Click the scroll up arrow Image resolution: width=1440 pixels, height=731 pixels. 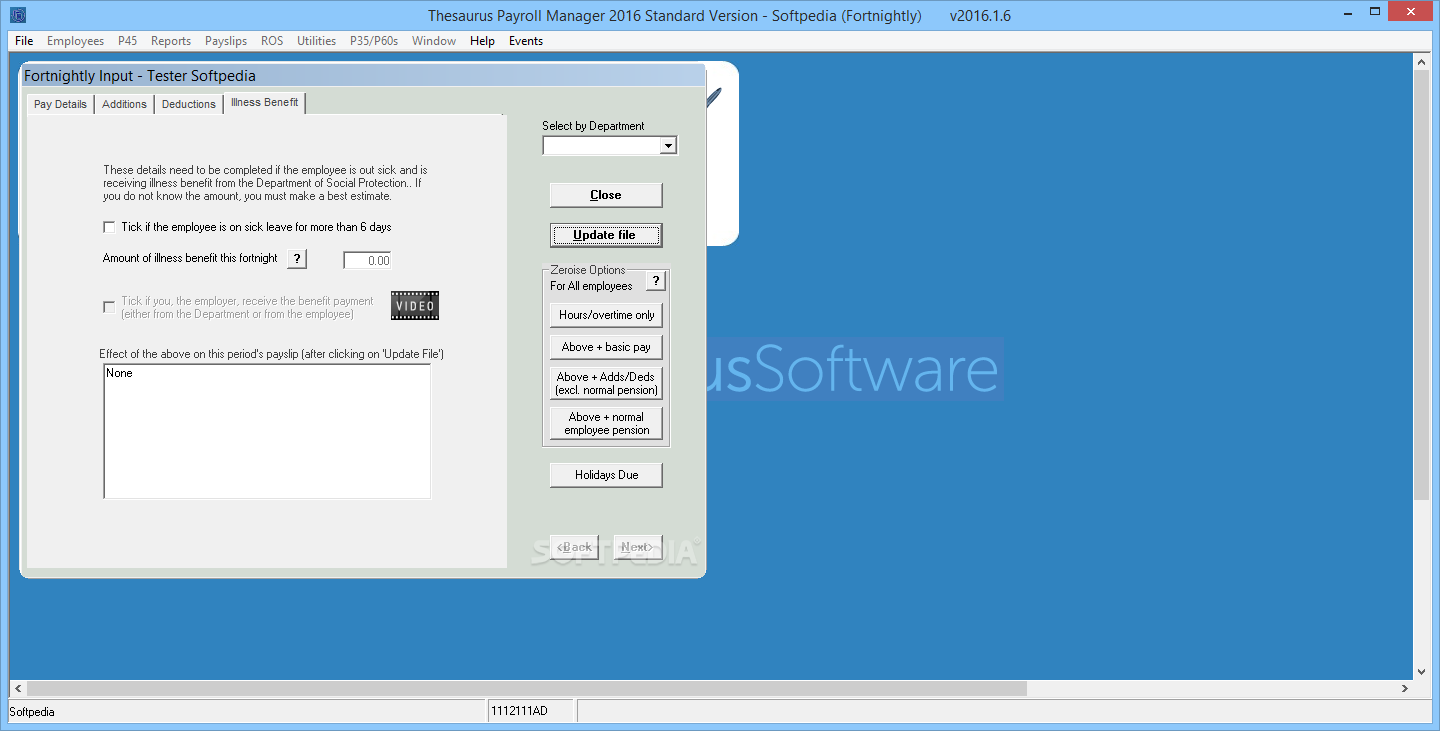pos(1421,61)
